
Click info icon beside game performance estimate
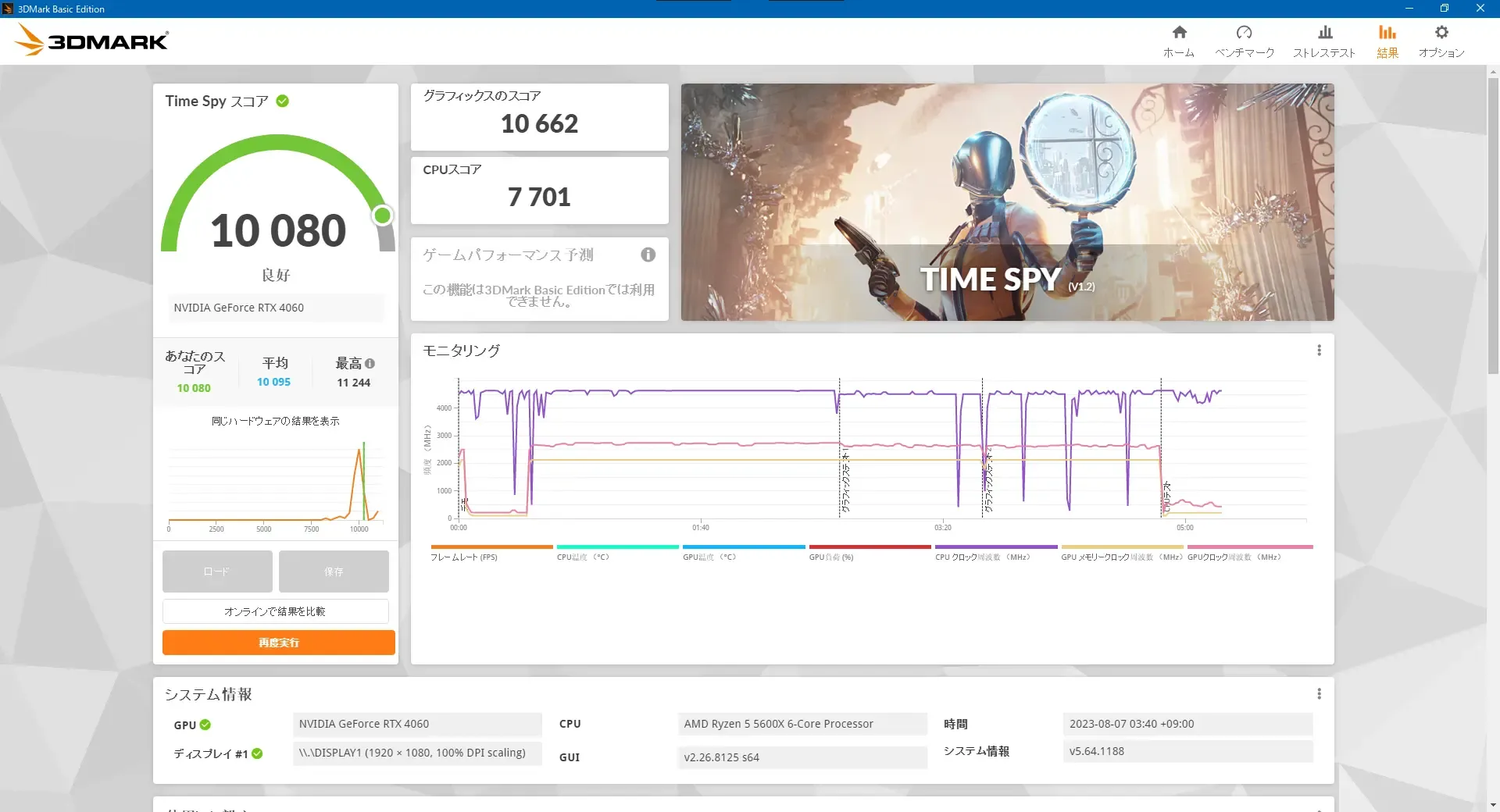coord(648,255)
